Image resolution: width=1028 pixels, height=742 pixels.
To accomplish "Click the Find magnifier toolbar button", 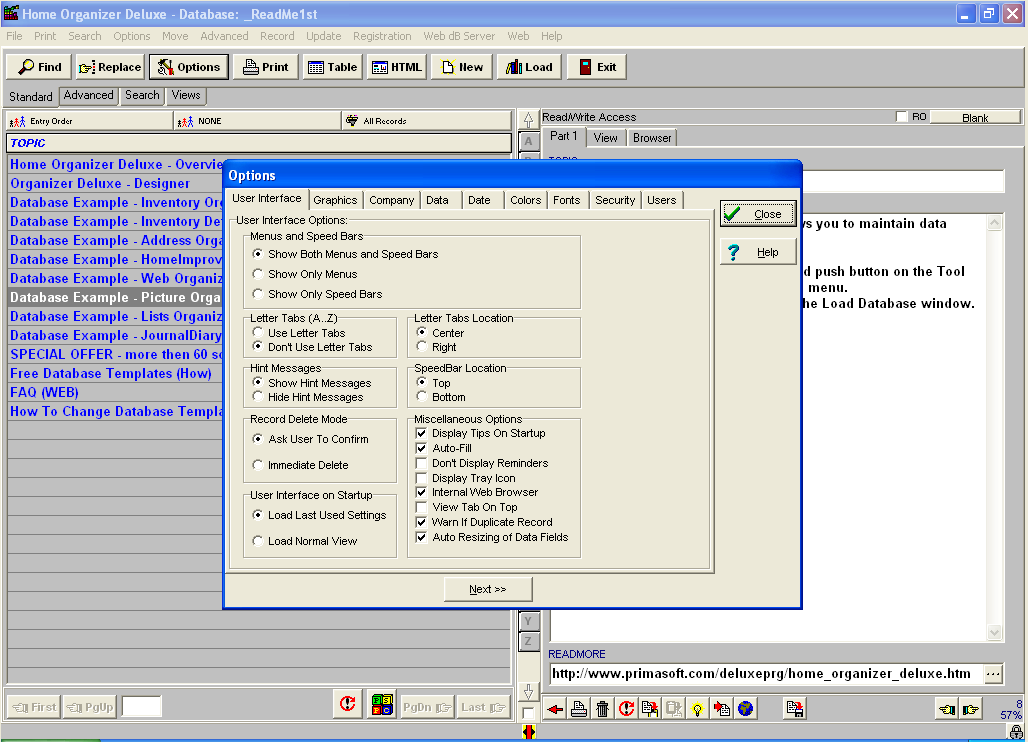I will (40, 67).
